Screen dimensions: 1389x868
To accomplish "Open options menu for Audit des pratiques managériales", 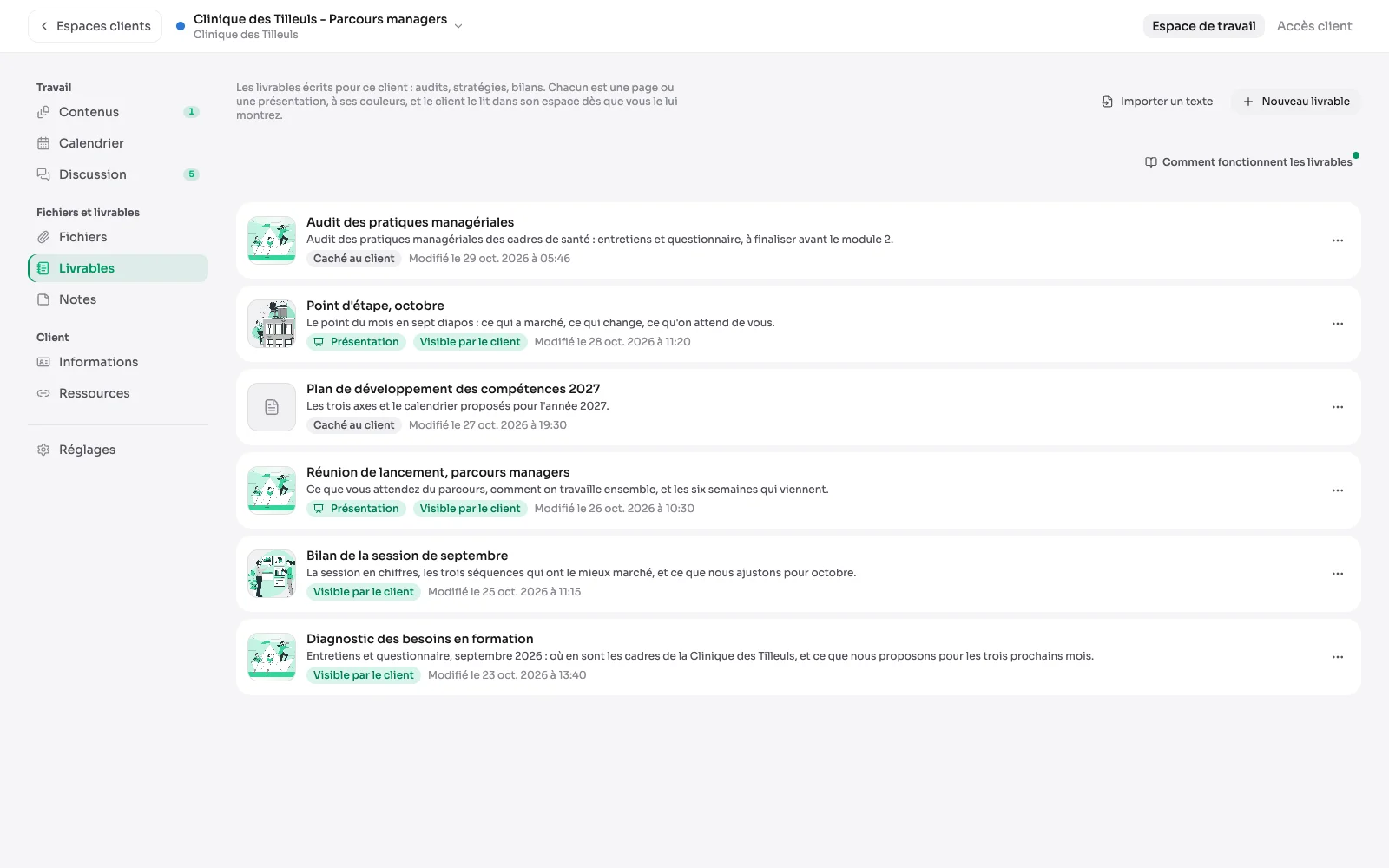I will (1338, 240).
